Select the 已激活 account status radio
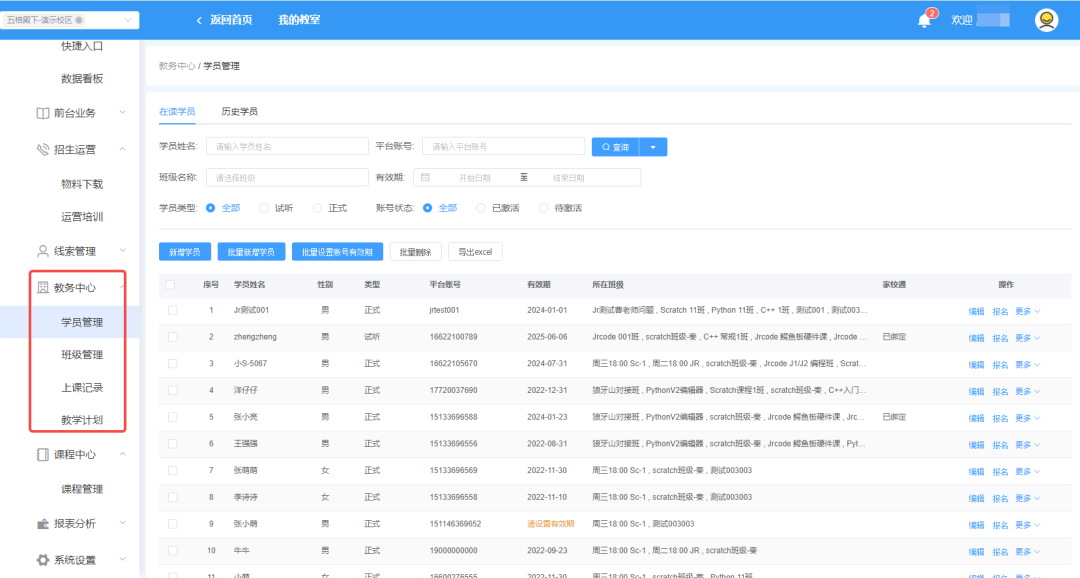Viewport: 1080px width, 578px height. click(x=481, y=208)
